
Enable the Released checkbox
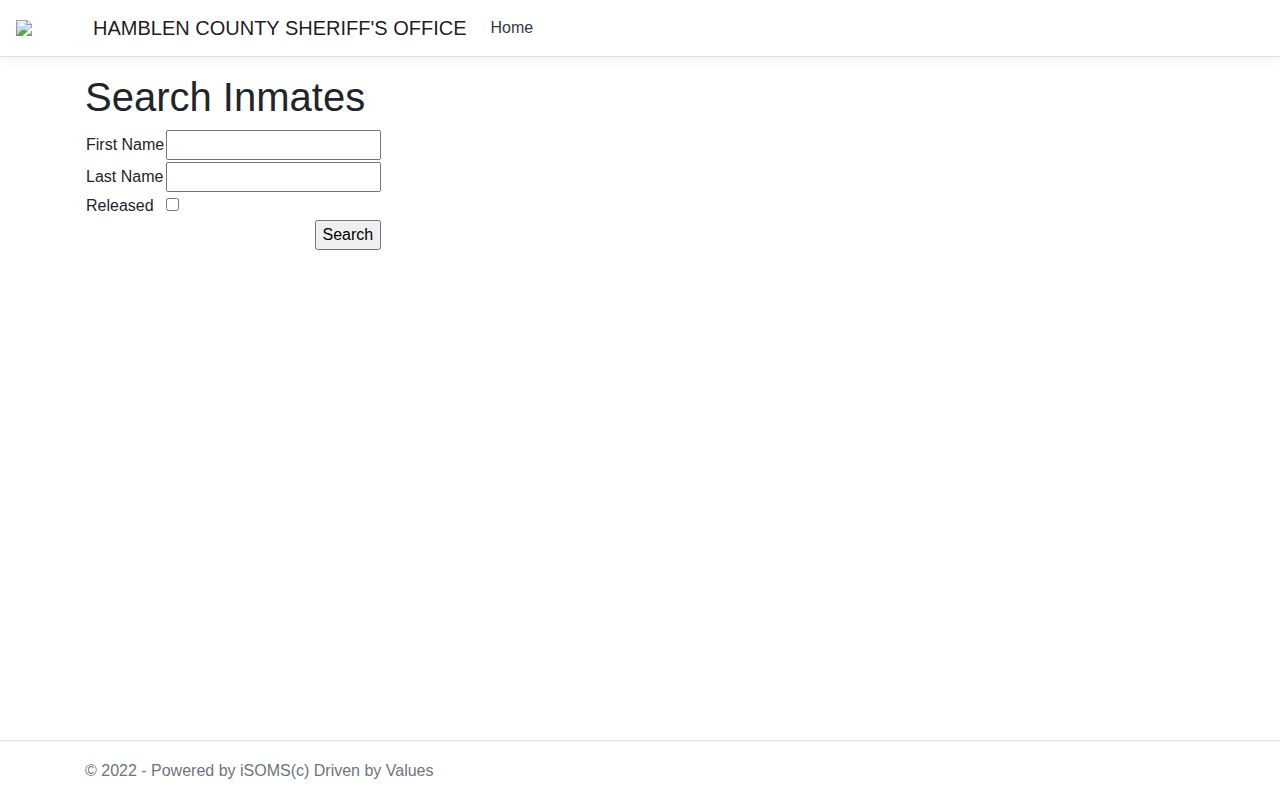coord(172,205)
